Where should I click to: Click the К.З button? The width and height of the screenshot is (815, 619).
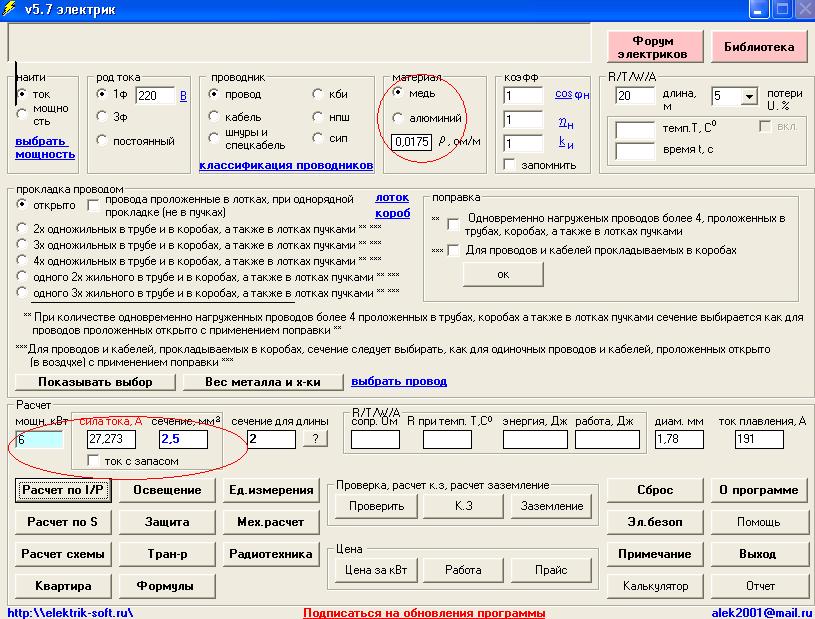tap(463, 506)
